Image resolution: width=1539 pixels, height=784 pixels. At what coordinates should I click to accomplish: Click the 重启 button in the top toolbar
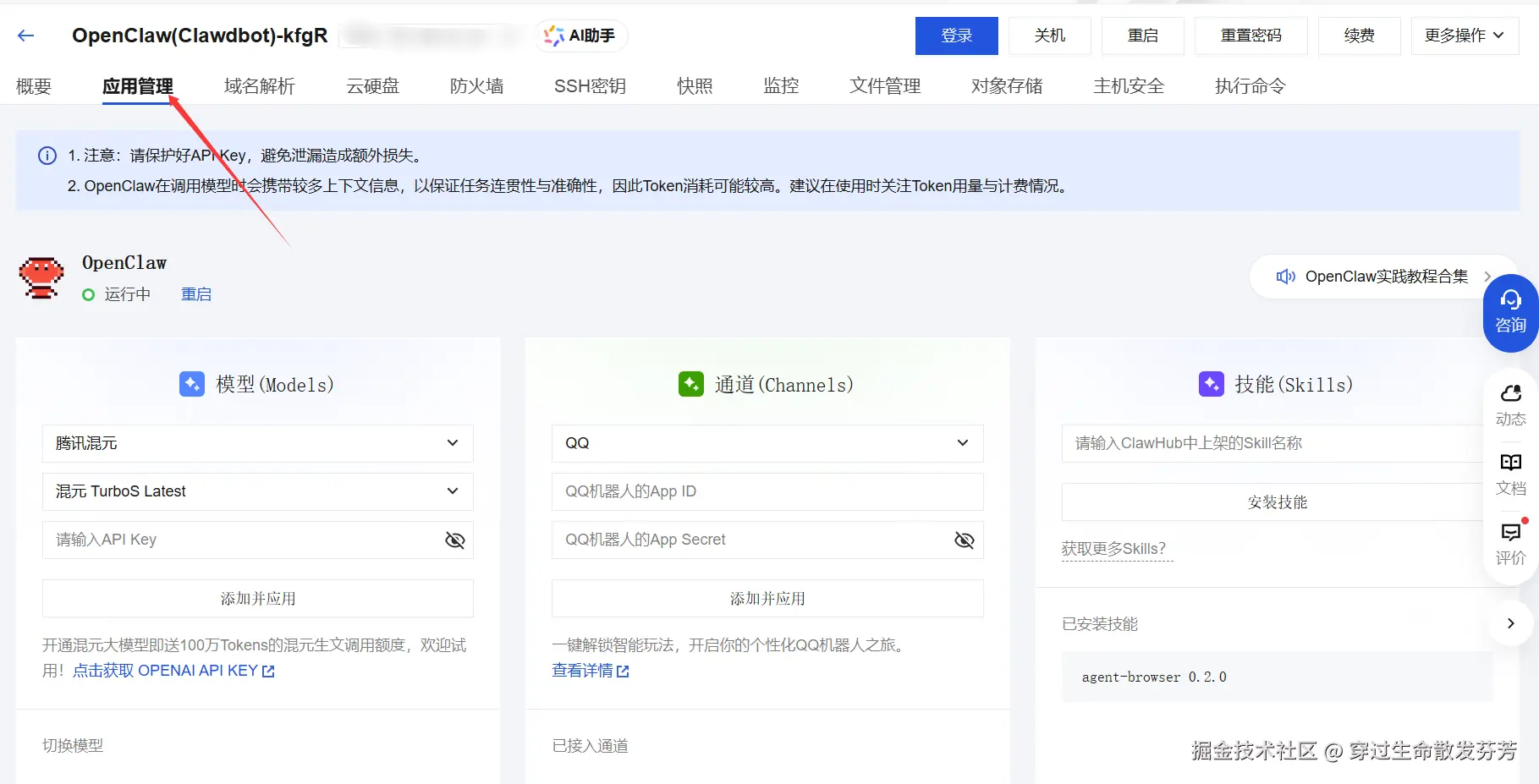(x=1143, y=36)
